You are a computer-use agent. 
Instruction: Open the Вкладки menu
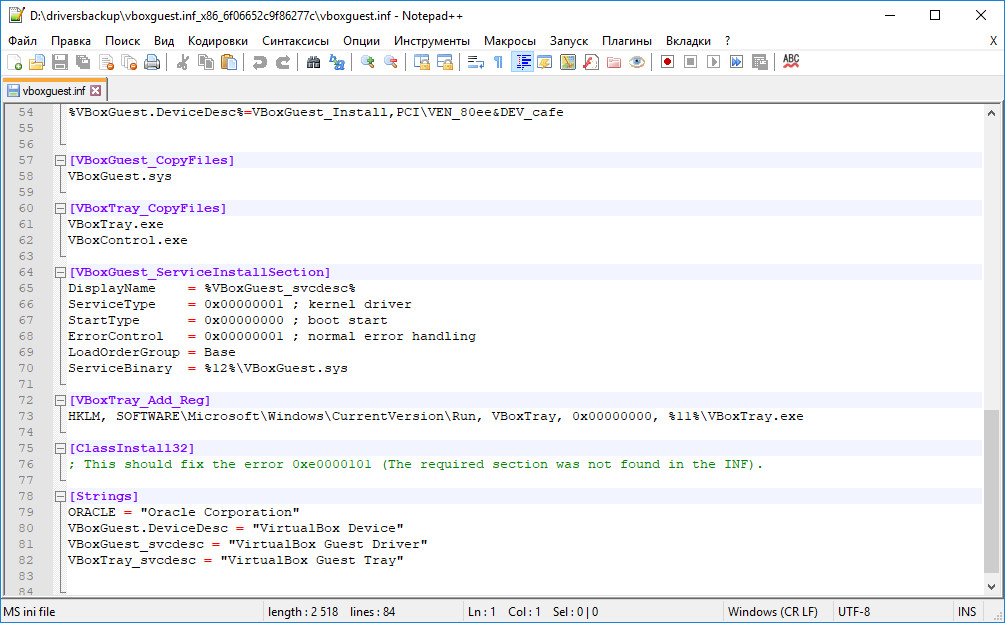688,41
